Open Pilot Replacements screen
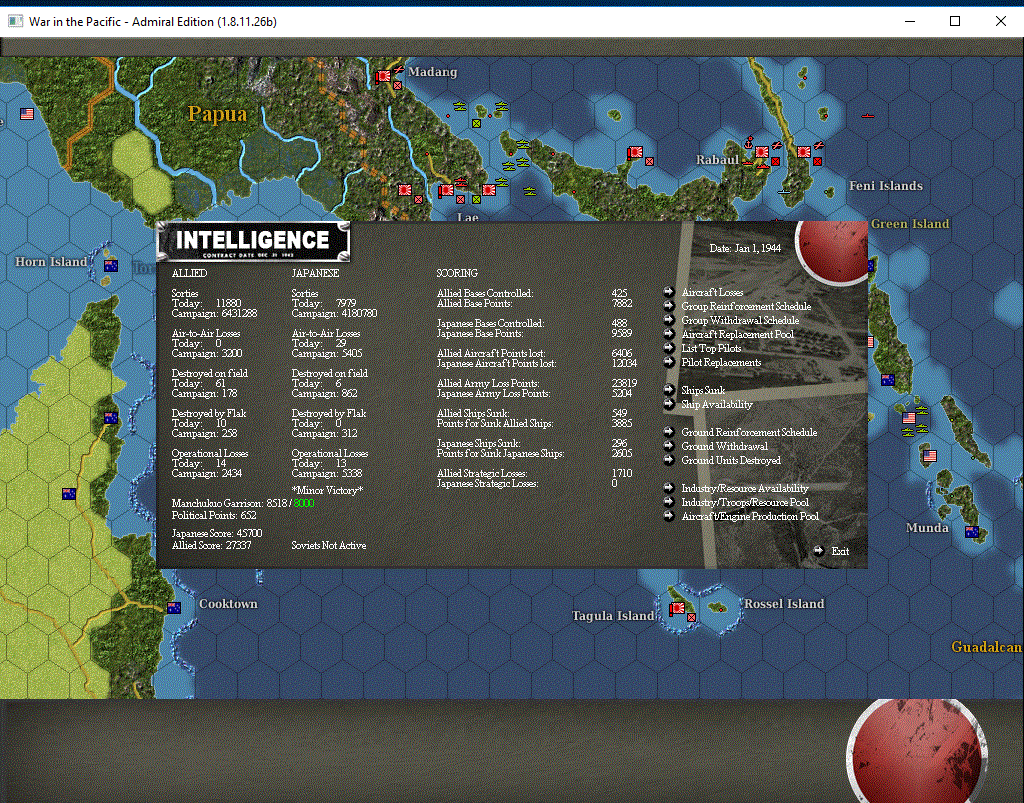This screenshot has width=1024, height=803. pos(721,362)
